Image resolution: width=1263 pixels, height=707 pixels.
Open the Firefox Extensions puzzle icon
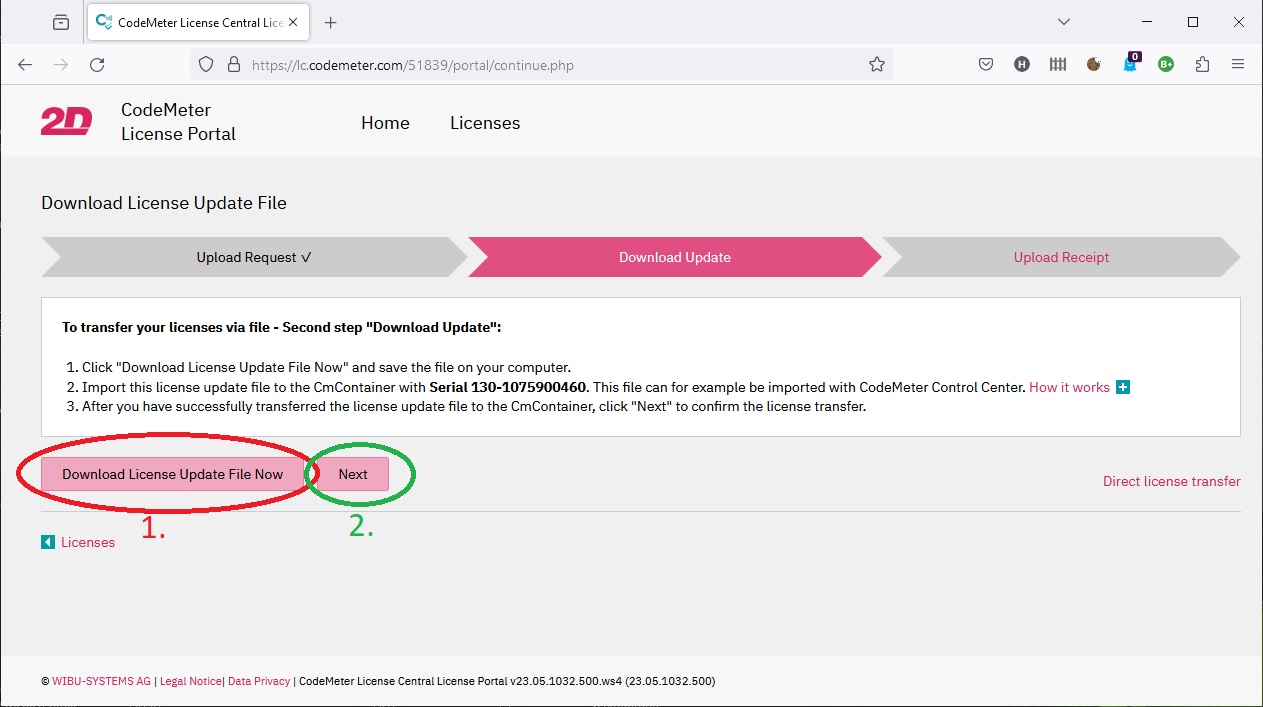pyautogui.click(x=1202, y=64)
